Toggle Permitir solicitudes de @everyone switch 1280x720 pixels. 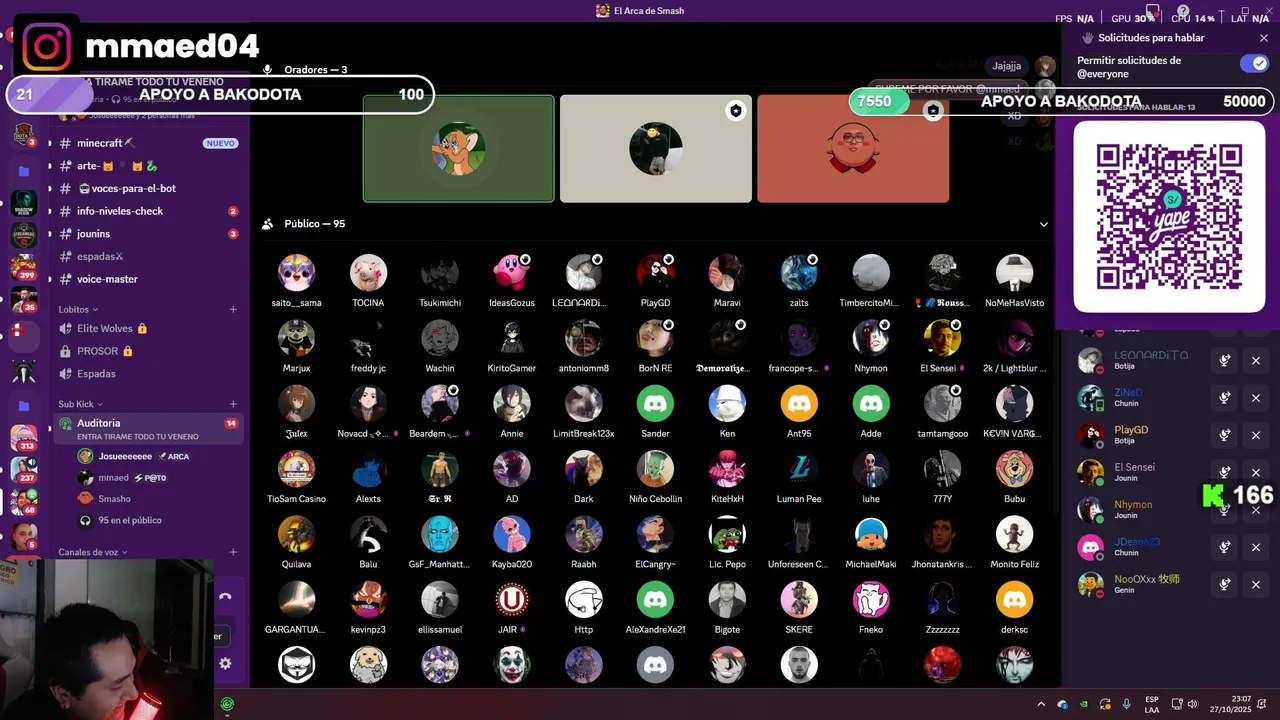[1253, 64]
